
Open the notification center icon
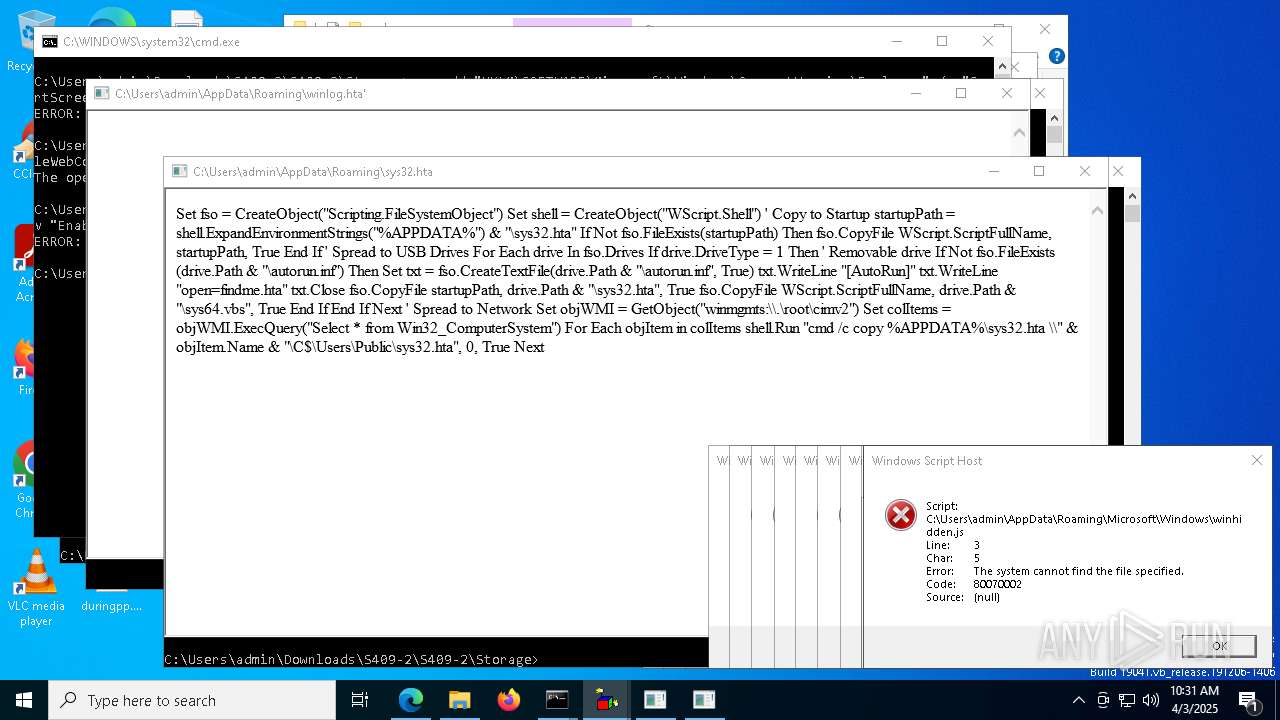pyautogui.click(x=1248, y=700)
